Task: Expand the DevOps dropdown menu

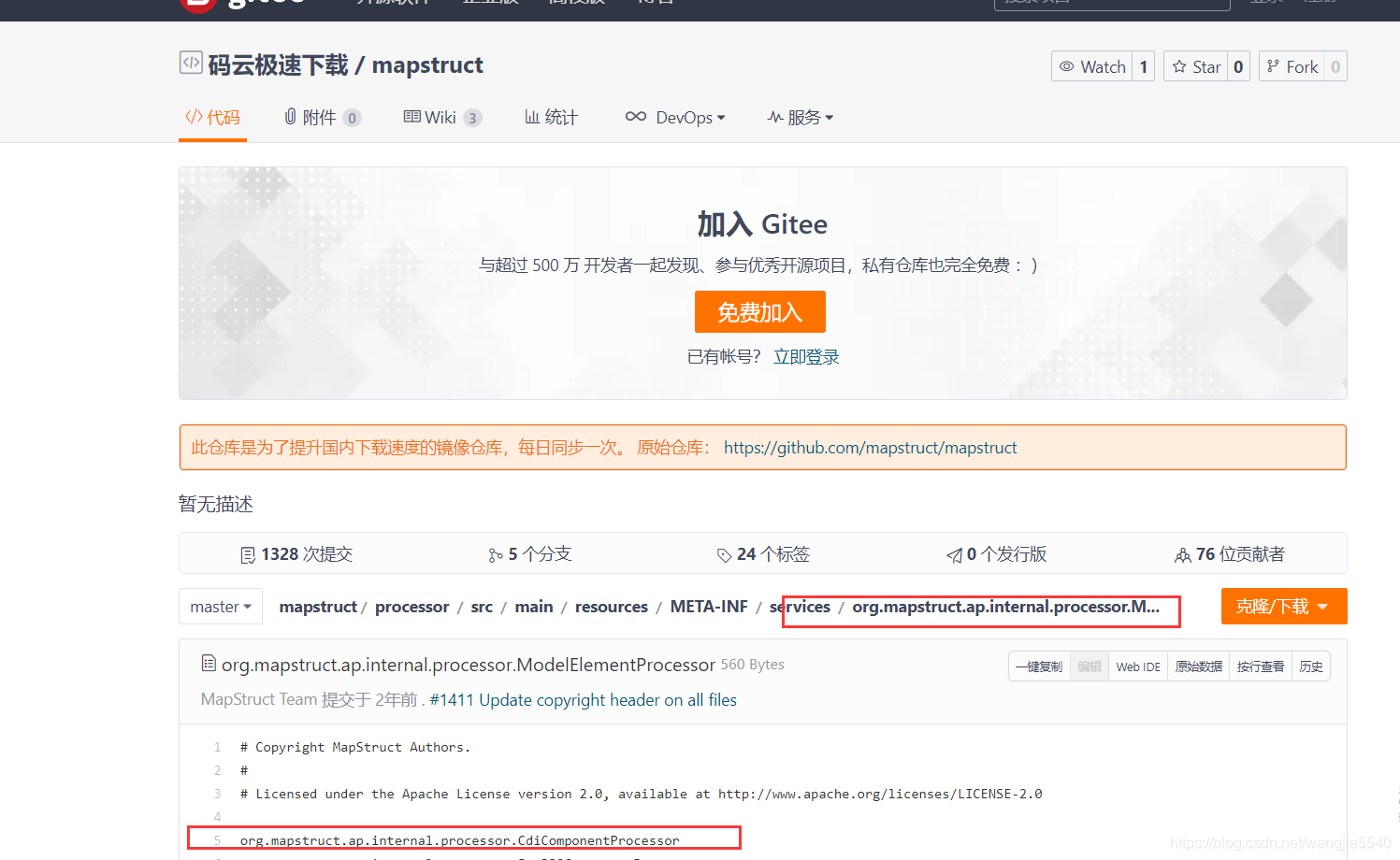Action: point(675,117)
